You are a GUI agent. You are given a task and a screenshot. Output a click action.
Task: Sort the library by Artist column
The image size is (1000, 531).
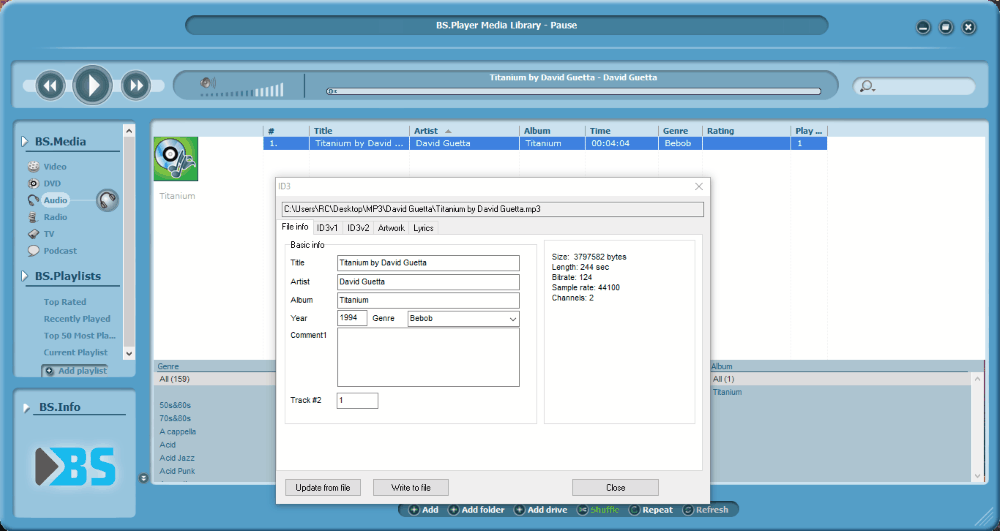click(x=464, y=131)
